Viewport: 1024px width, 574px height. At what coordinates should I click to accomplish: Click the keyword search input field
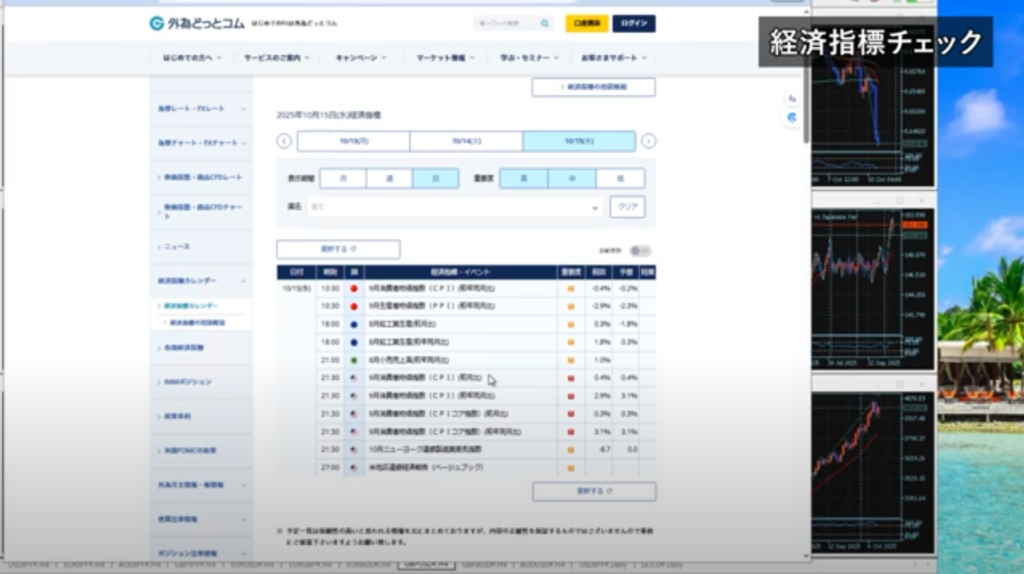[x=505, y=23]
